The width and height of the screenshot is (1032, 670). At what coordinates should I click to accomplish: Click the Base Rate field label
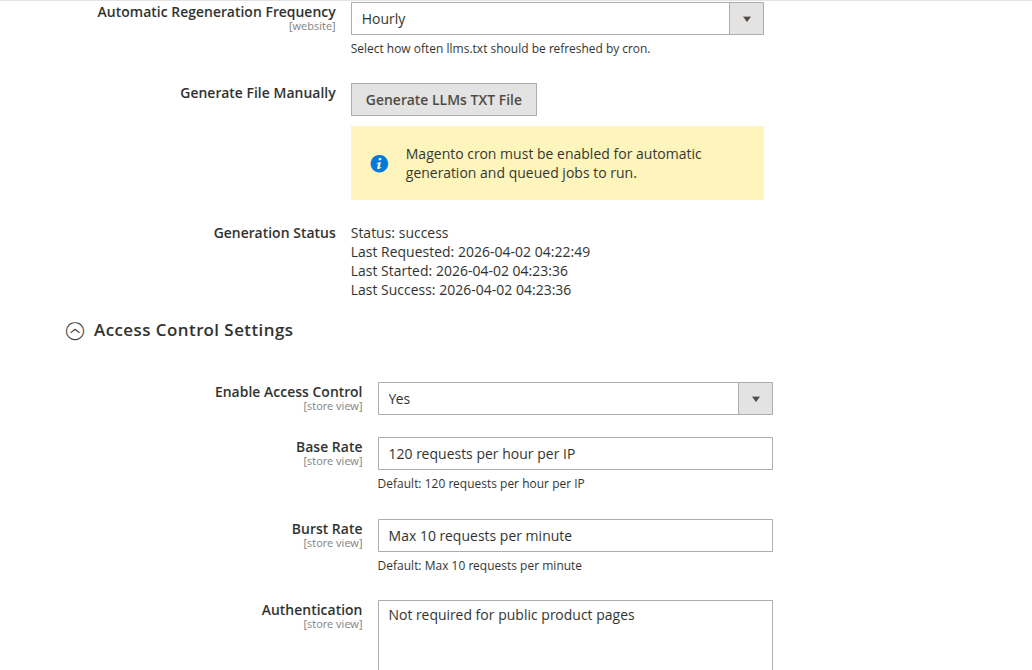328,447
